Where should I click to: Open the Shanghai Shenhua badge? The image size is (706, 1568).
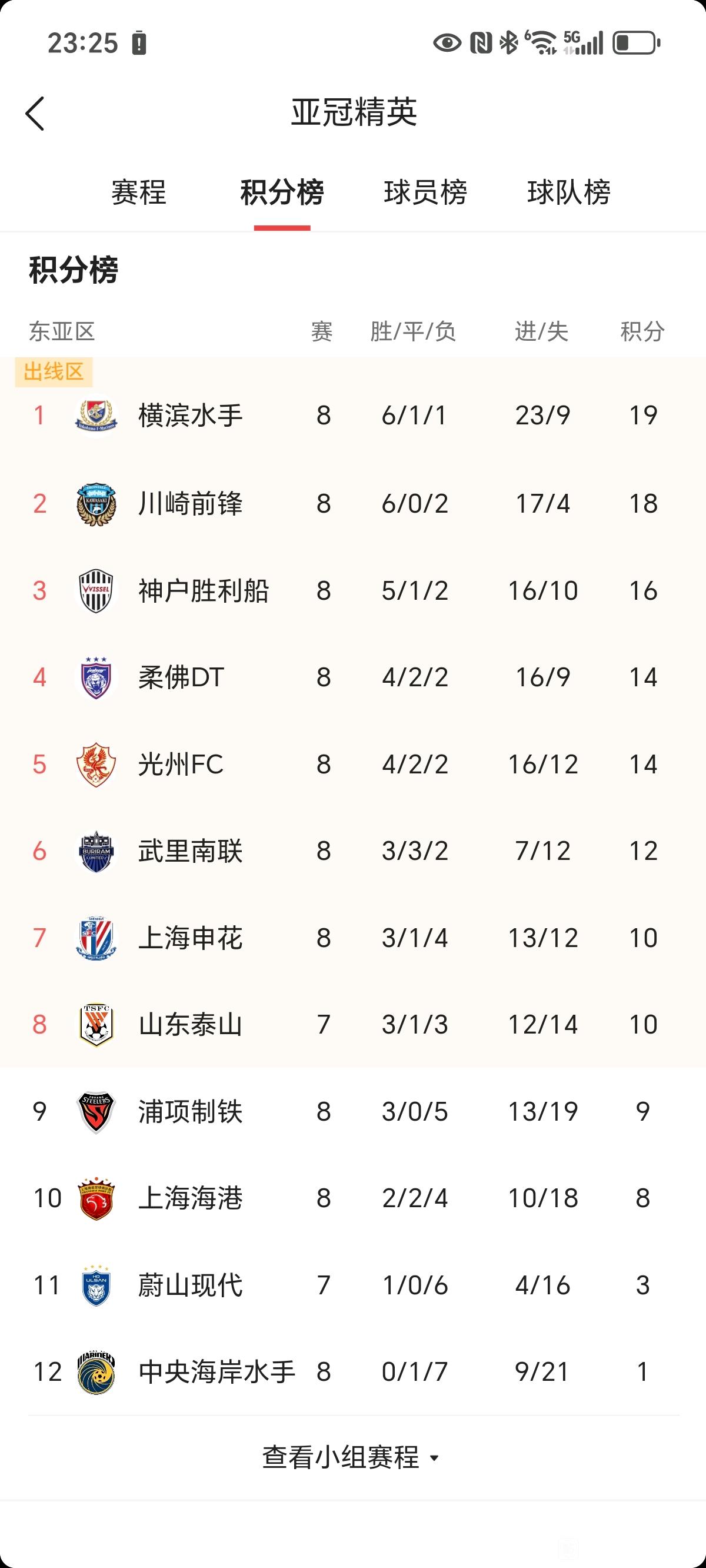[x=96, y=938]
